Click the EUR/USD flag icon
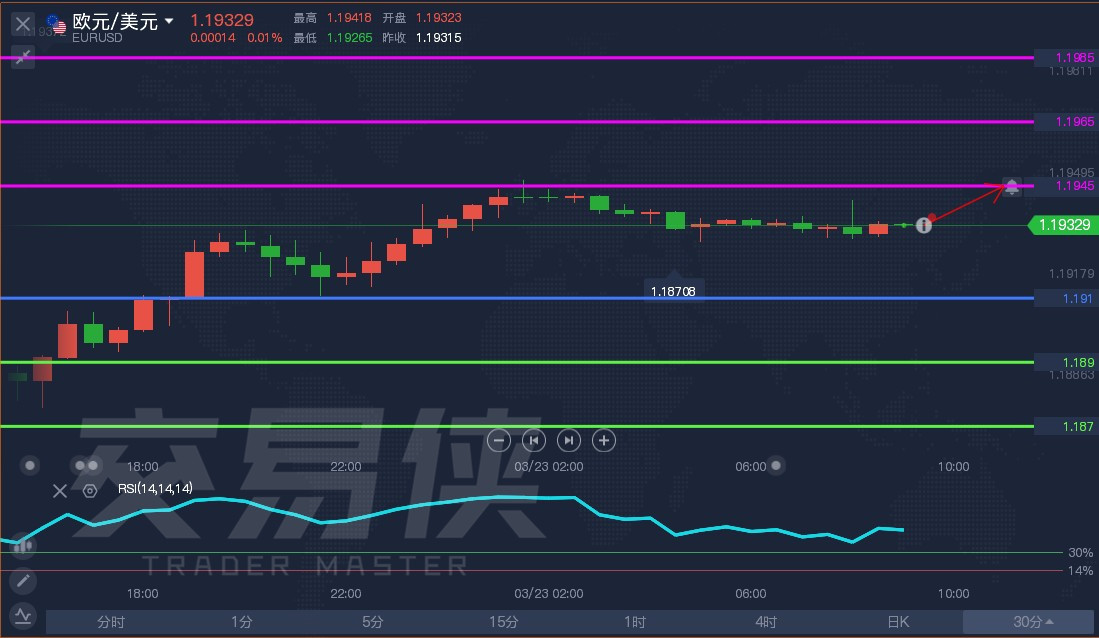Image resolution: width=1099 pixels, height=638 pixels. (57, 25)
